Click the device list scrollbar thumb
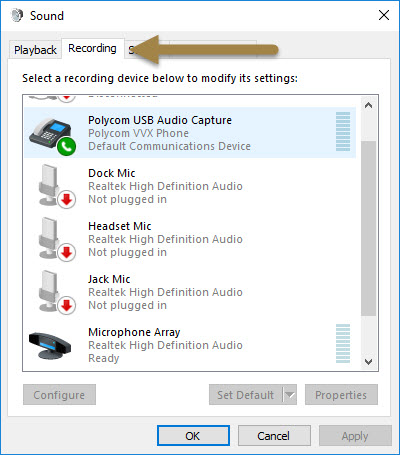Image resolution: width=400 pixels, height=455 pixels. click(x=369, y=228)
